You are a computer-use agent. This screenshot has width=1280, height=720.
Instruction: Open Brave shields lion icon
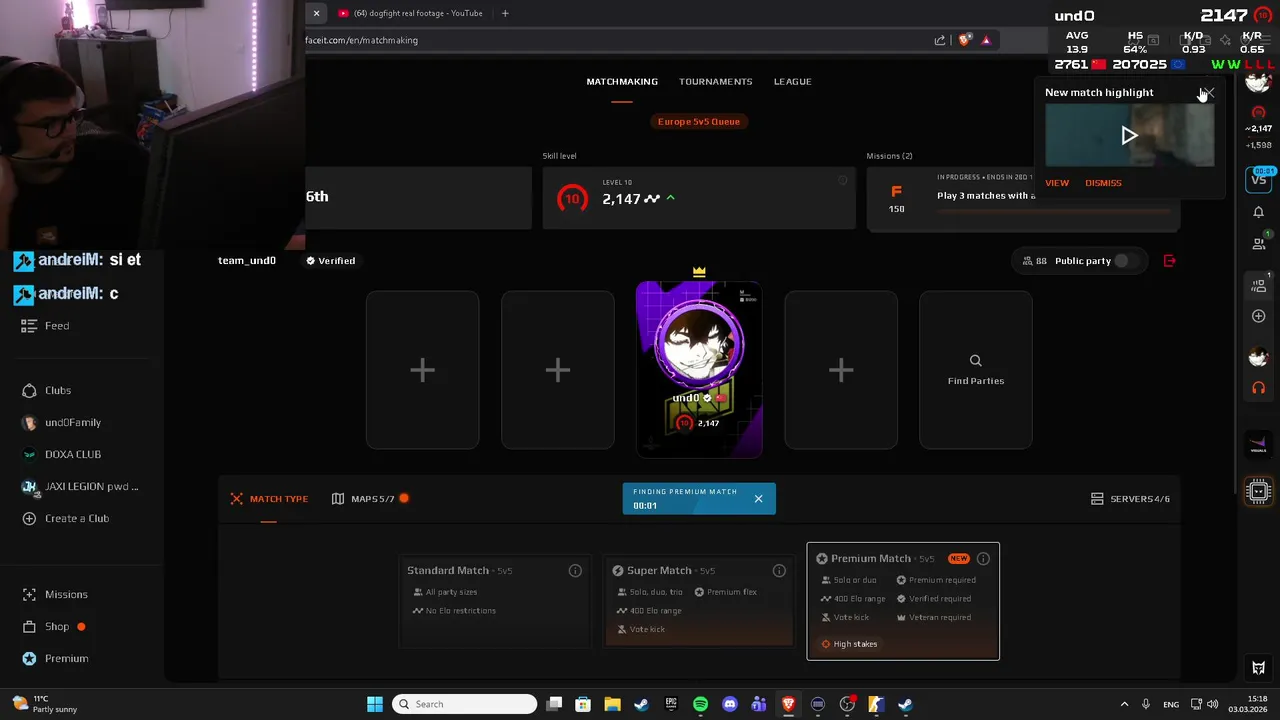[964, 40]
